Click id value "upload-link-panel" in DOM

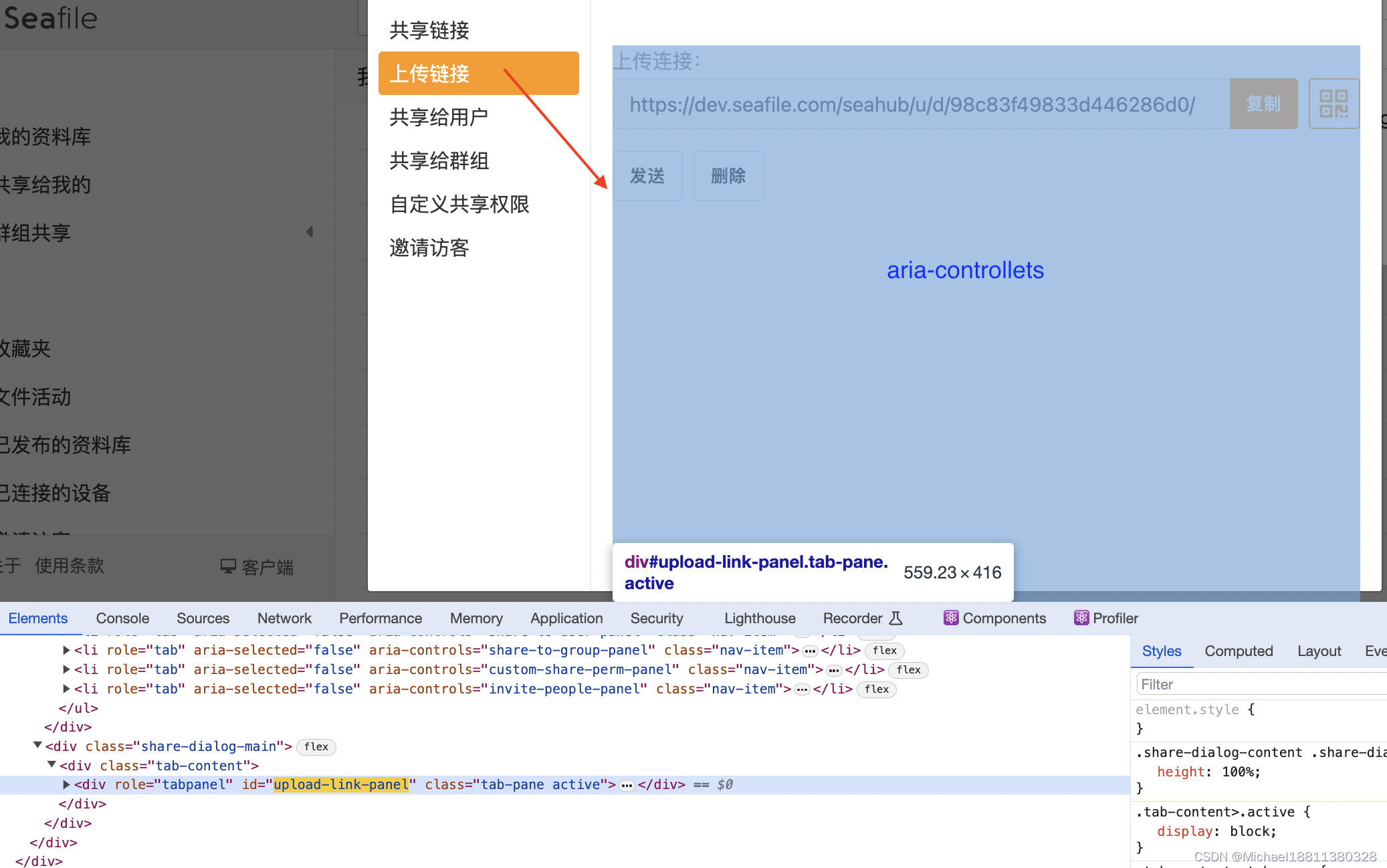pyautogui.click(x=341, y=784)
